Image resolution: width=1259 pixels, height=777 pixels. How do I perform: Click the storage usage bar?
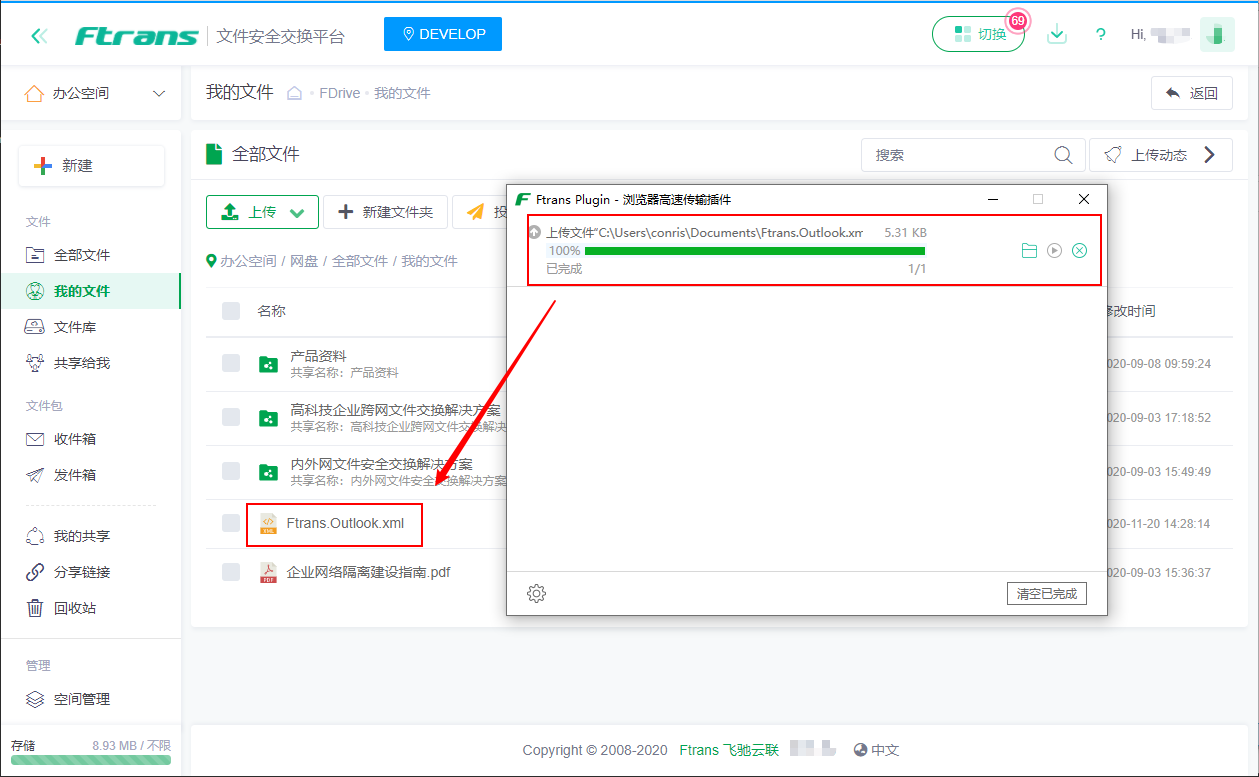coord(91,760)
